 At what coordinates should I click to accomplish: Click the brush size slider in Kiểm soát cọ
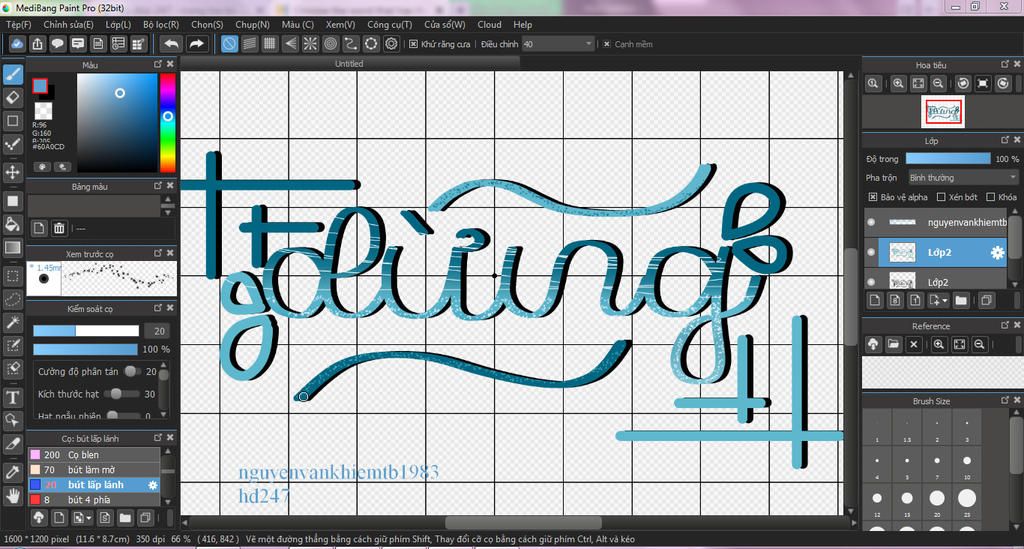pos(86,331)
